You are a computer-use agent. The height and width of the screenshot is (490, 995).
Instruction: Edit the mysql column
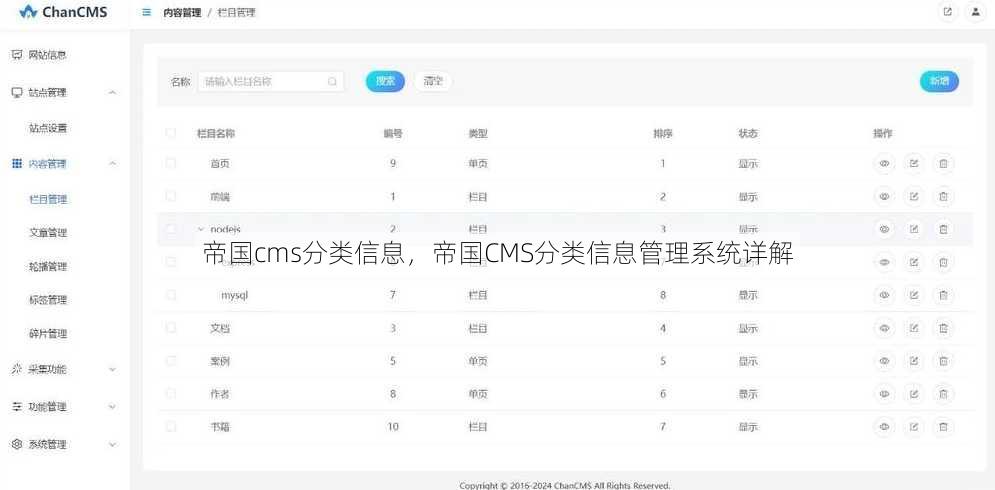click(x=914, y=295)
